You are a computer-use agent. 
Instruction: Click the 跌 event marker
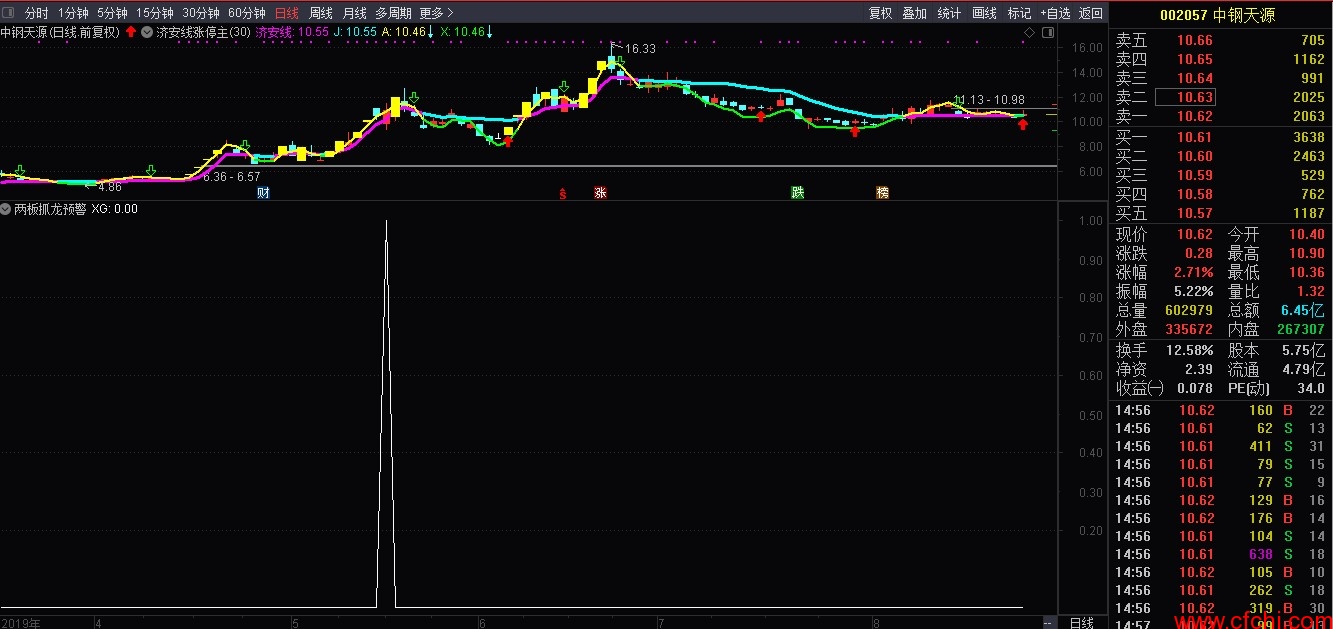coord(797,193)
